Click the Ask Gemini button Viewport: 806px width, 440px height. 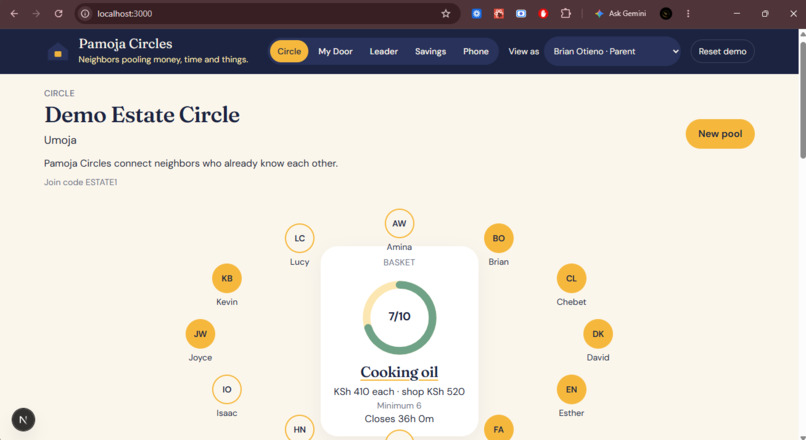coord(620,14)
